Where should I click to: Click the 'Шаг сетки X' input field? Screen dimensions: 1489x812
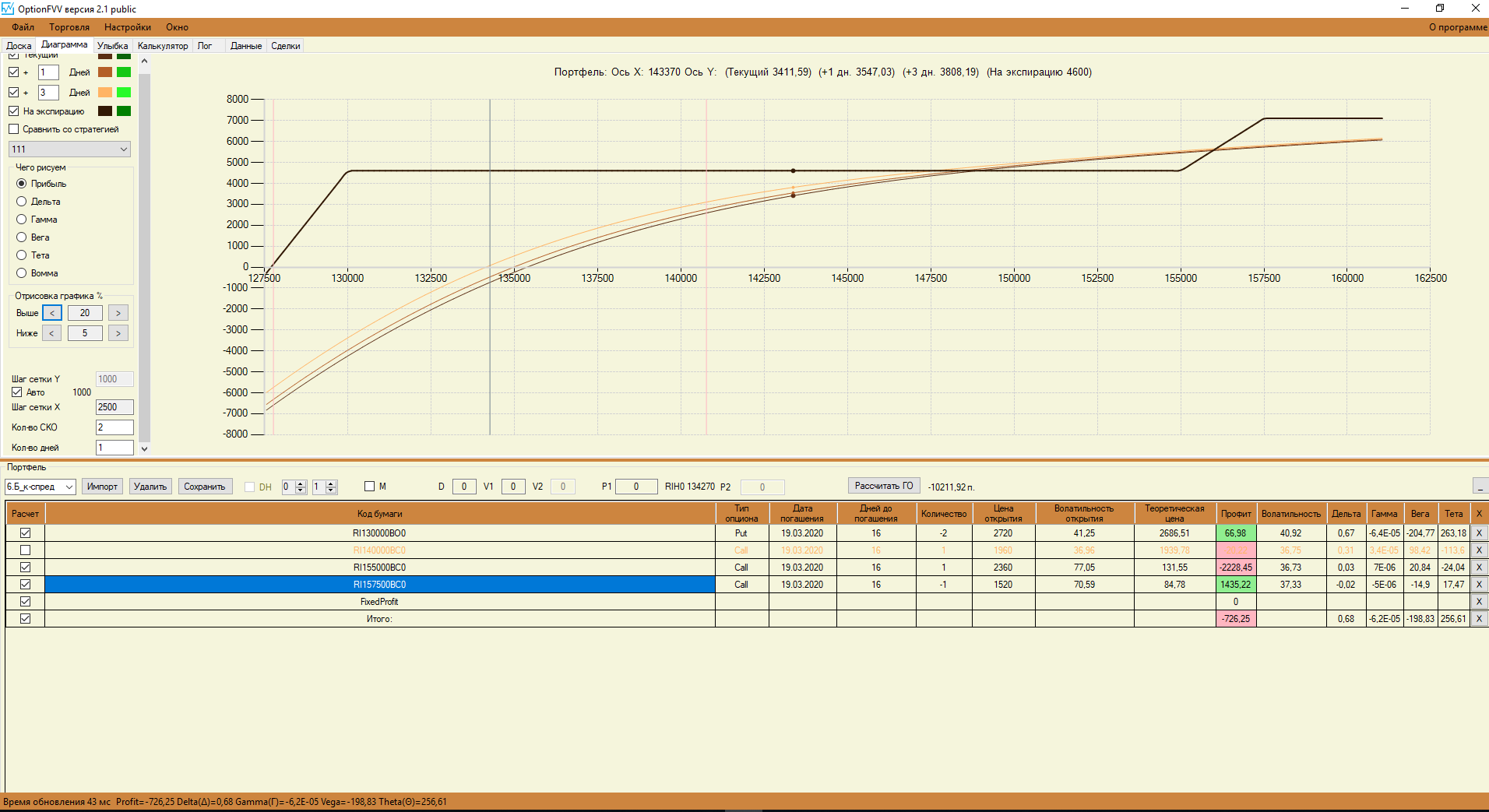click(x=114, y=407)
